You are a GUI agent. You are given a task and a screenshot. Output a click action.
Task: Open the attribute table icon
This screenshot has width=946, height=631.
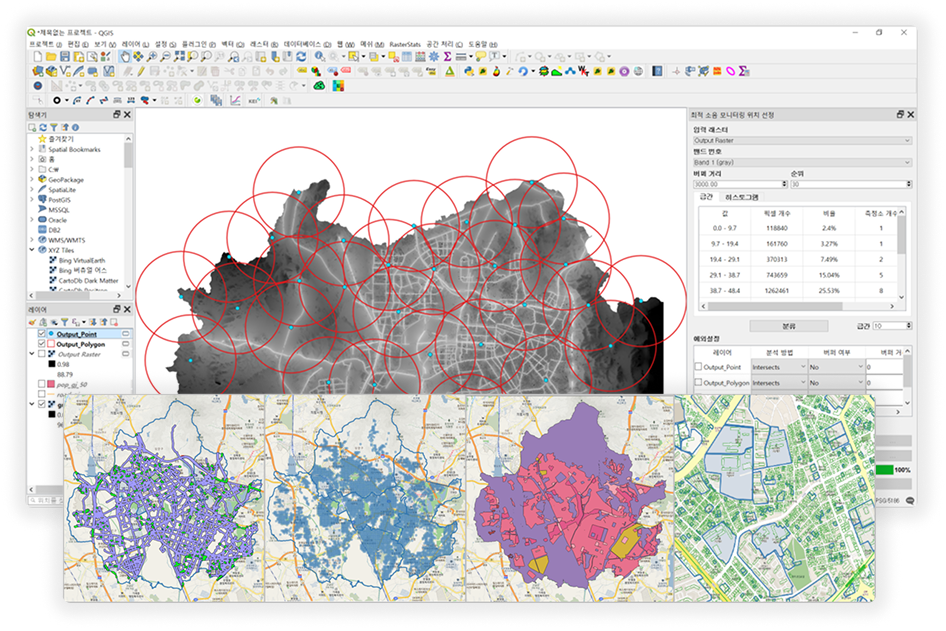[x=406, y=57]
